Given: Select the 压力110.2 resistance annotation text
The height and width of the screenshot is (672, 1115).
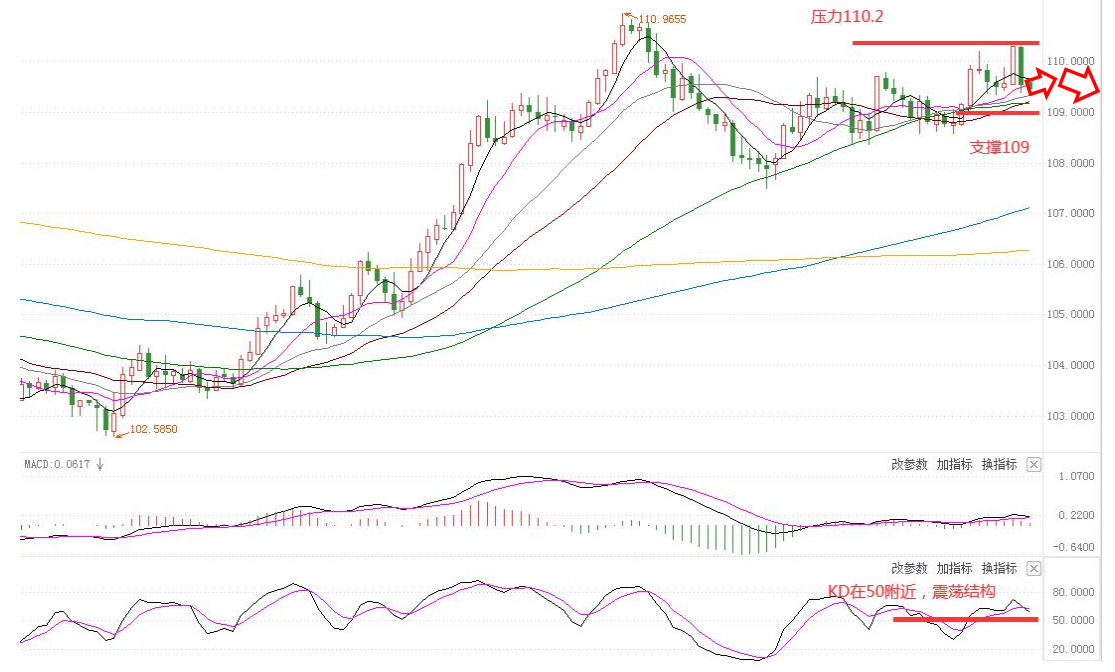Looking at the screenshot, I should 847,17.
